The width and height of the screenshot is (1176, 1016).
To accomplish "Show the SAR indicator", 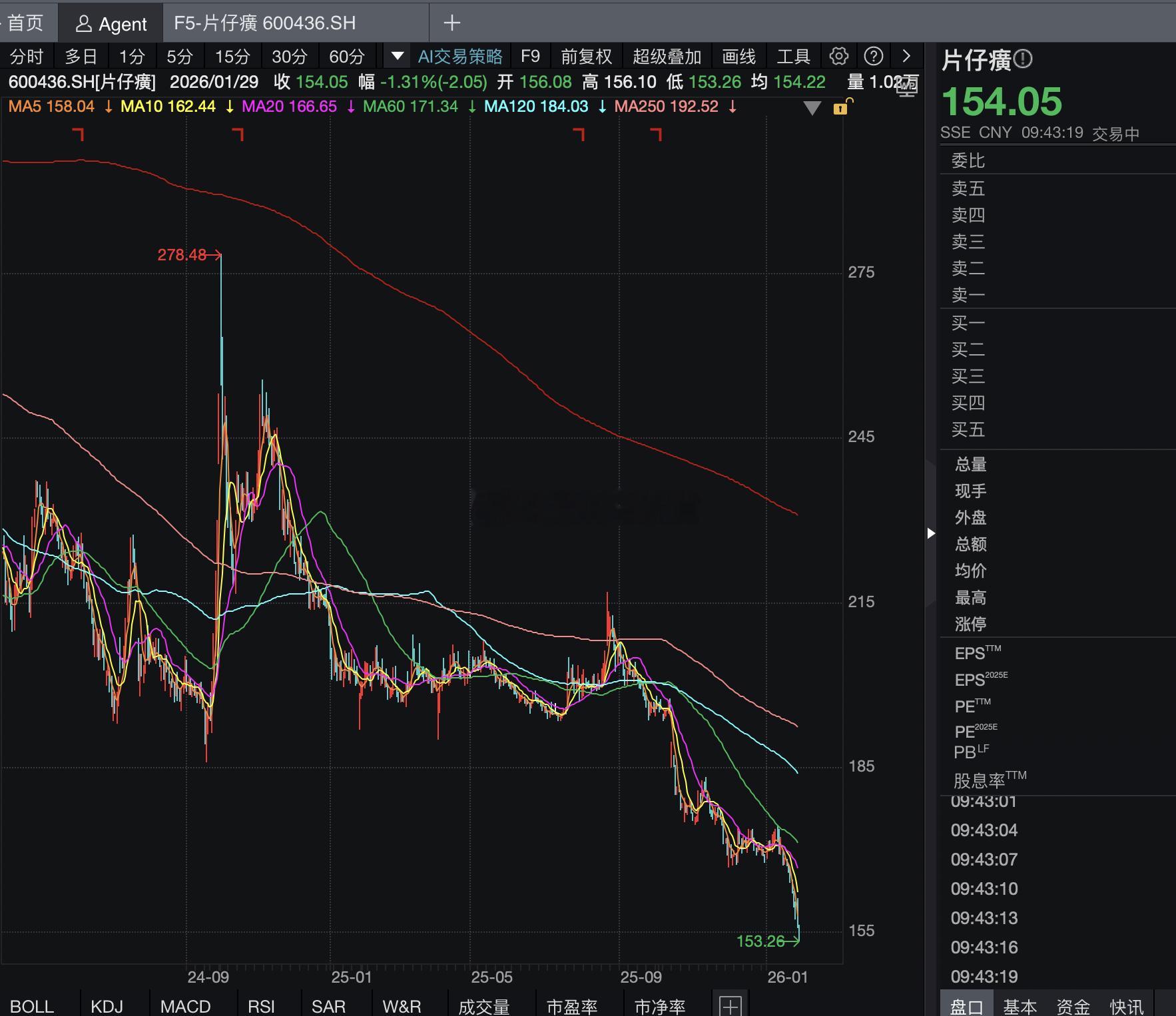I will click(x=329, y=1006).
